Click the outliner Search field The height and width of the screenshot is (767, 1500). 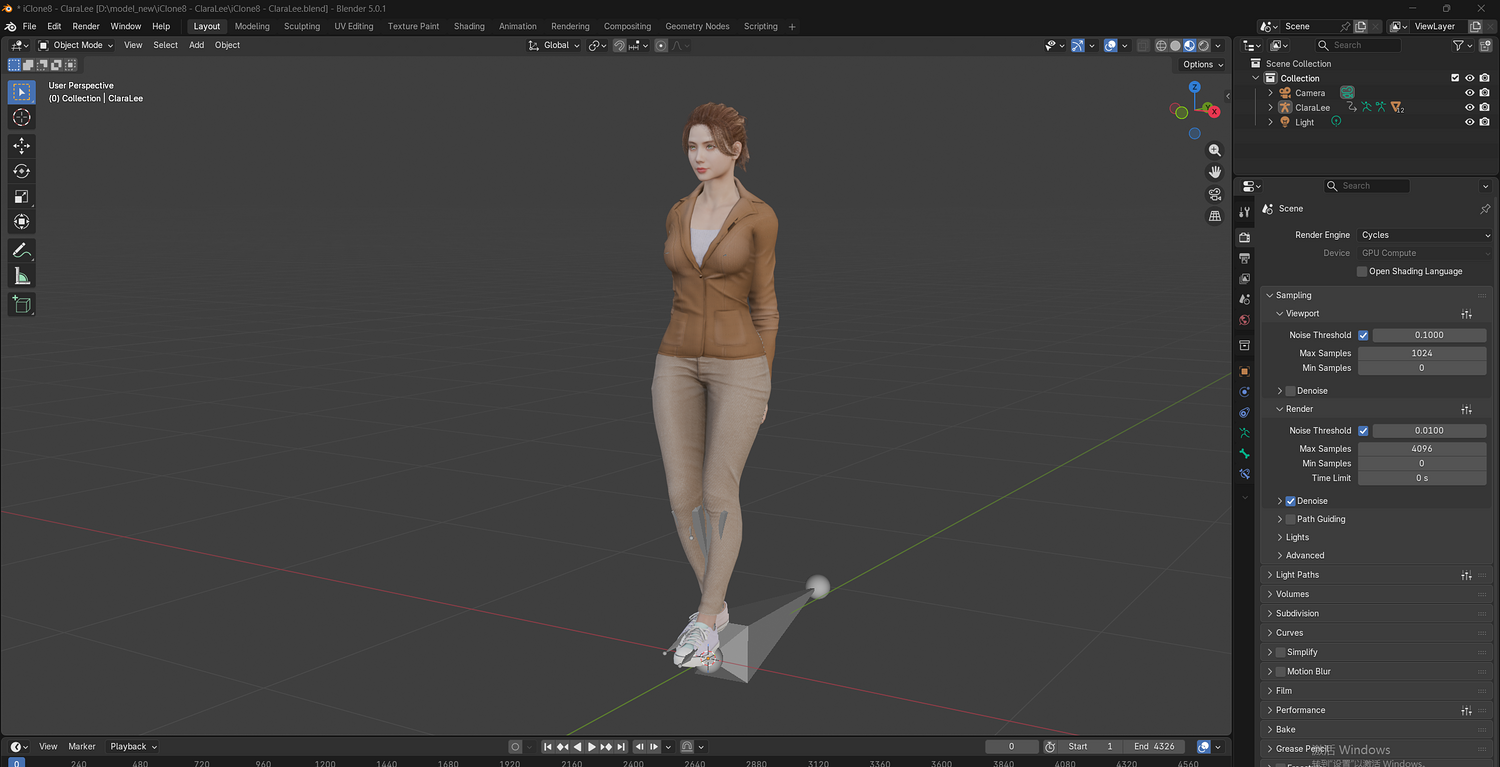click(x=1358, y=45)
